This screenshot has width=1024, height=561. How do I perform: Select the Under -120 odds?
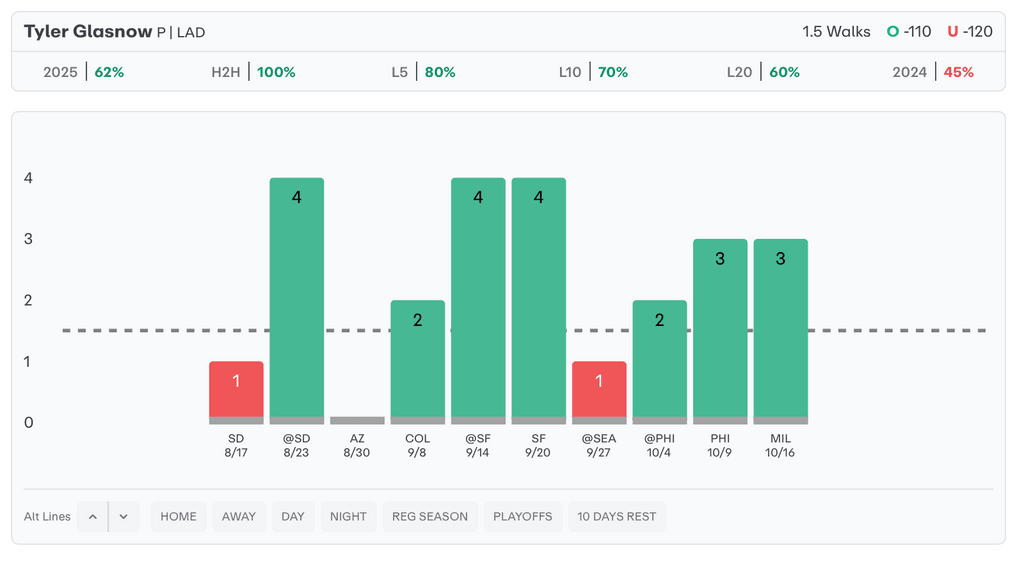click(x=970, y=32)
